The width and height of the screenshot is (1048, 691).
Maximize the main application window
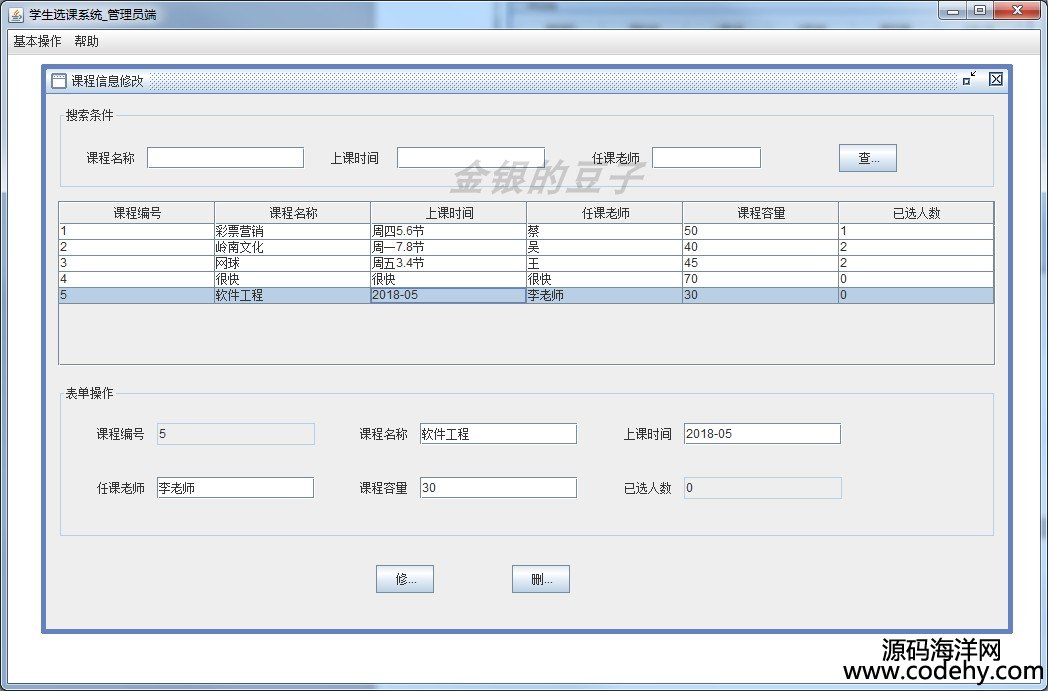[980, 11]
